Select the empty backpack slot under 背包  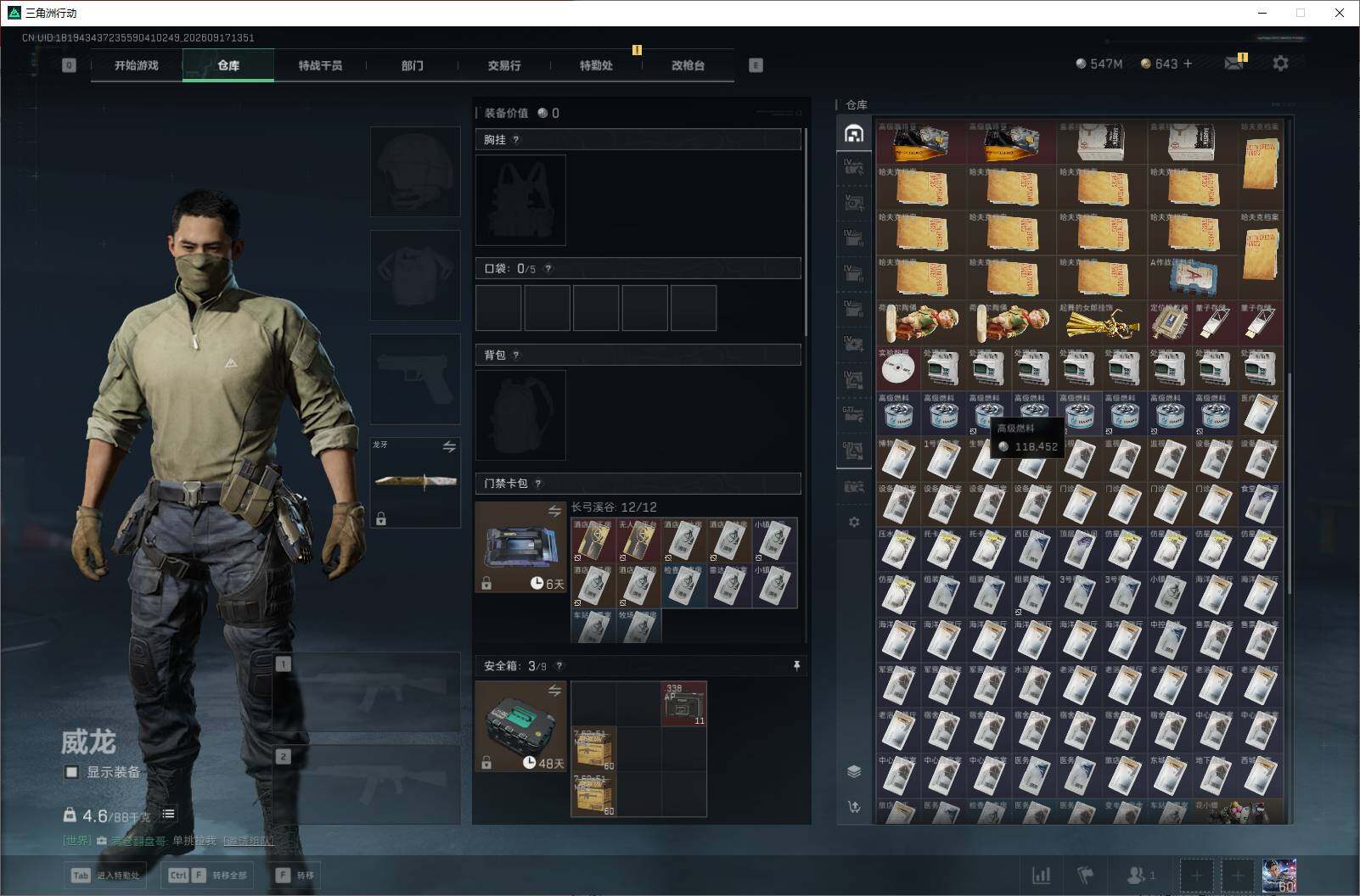click(520, 415)
